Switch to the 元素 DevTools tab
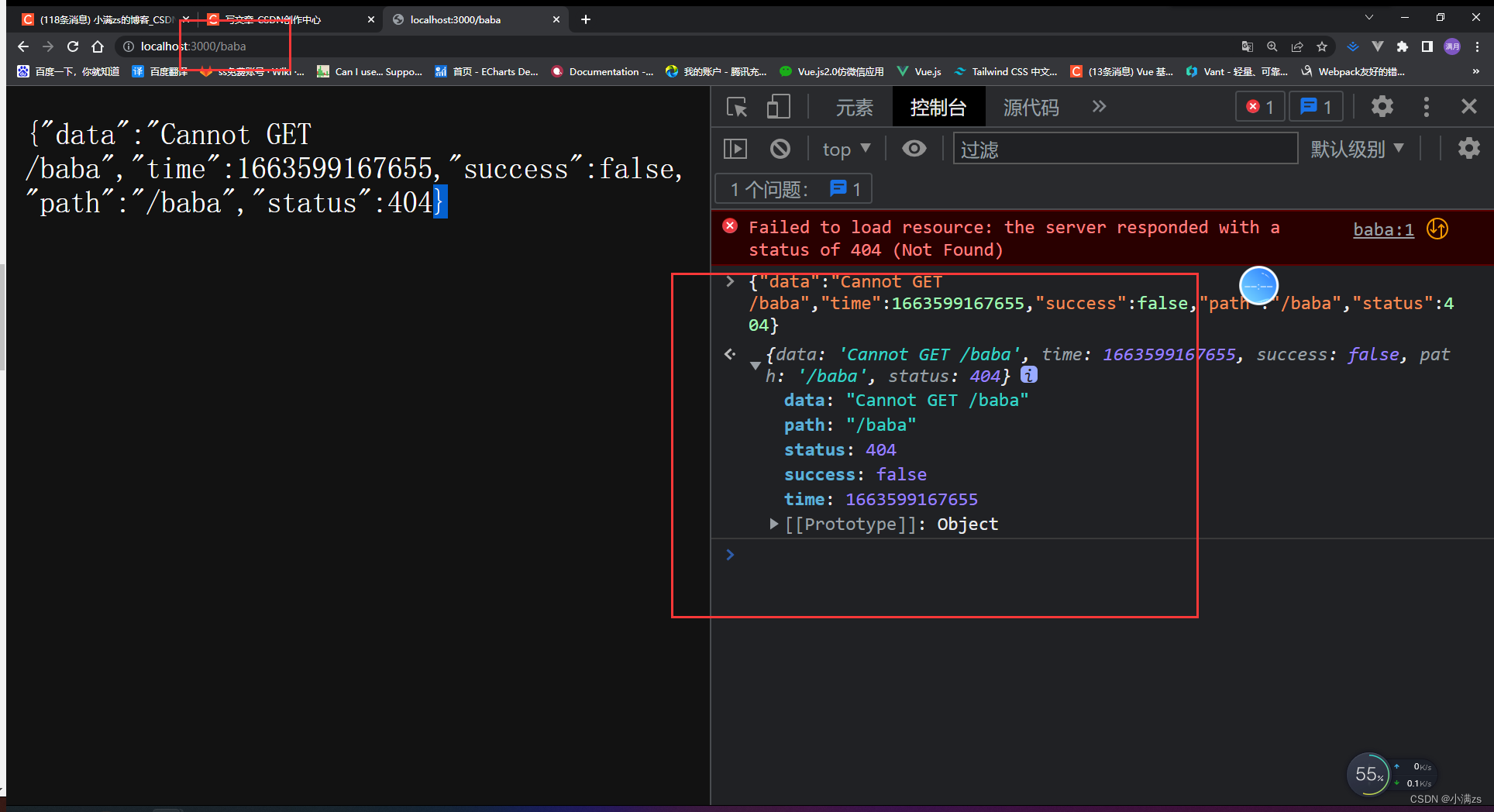This screenshot has height=812, width=1494. [x=854, y=107]
